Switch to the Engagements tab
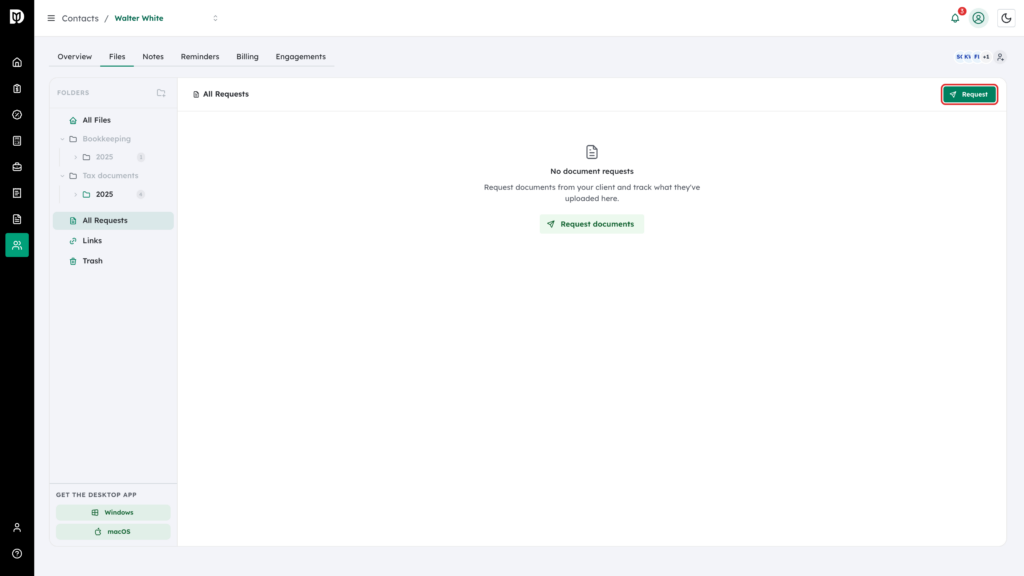The width and height of the screenshot is (1024, 576). pyautogui.click(x=300, y=57)
